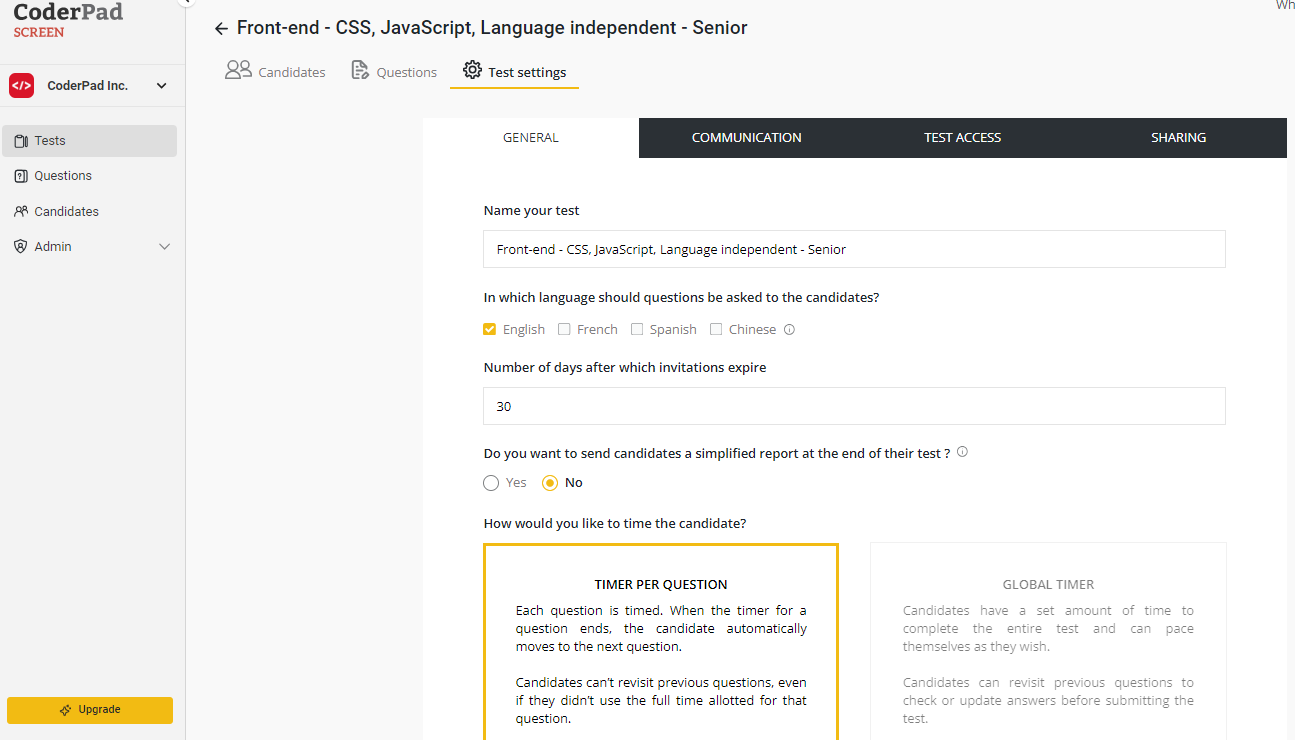This screenshot has width=1295, height=740.
Task: Click the Upgrade button
Action: [x=90, y=710]
